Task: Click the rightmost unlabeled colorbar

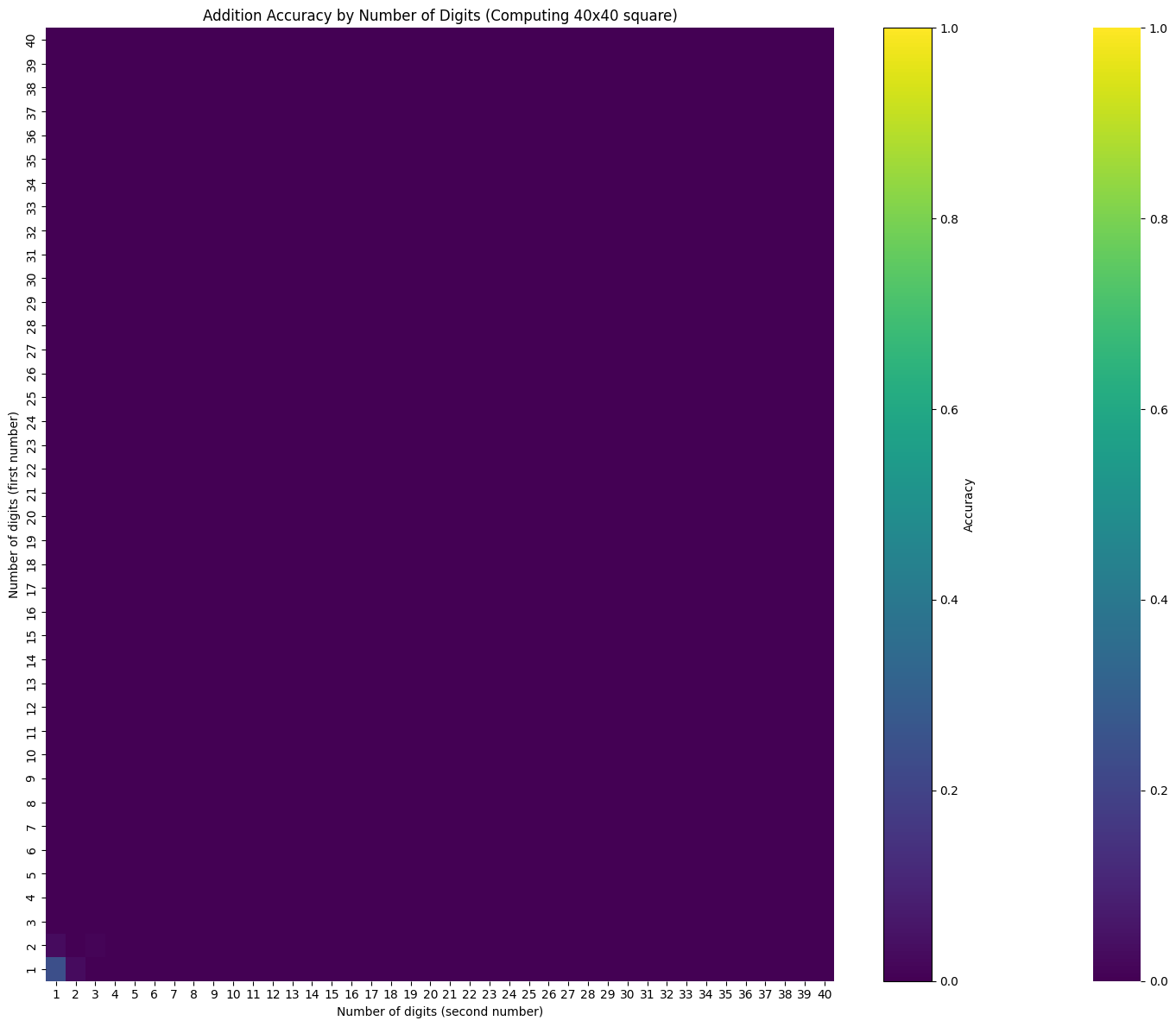Action: coord(1116,505)
